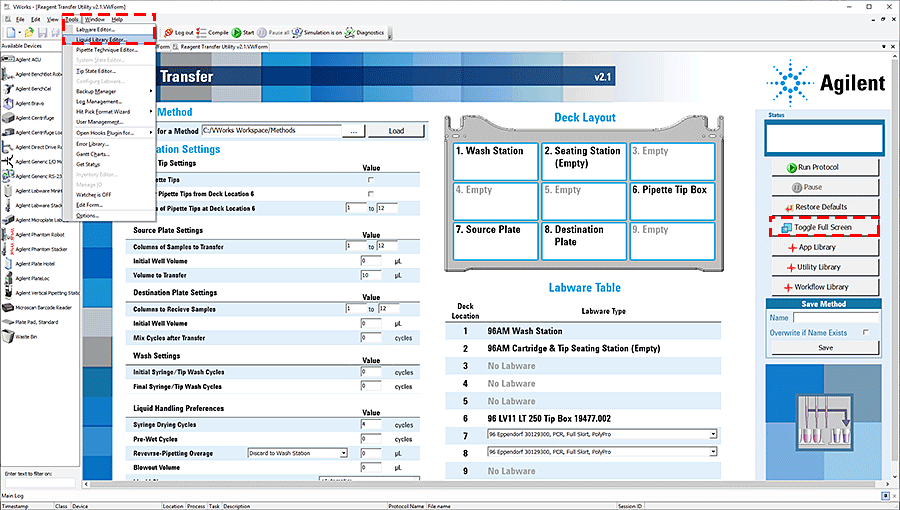Image resolution: width=900 pixels, height=510 pixels.
Task: Select the Microscan Barcode Reader device
Action: click(8, 307)
